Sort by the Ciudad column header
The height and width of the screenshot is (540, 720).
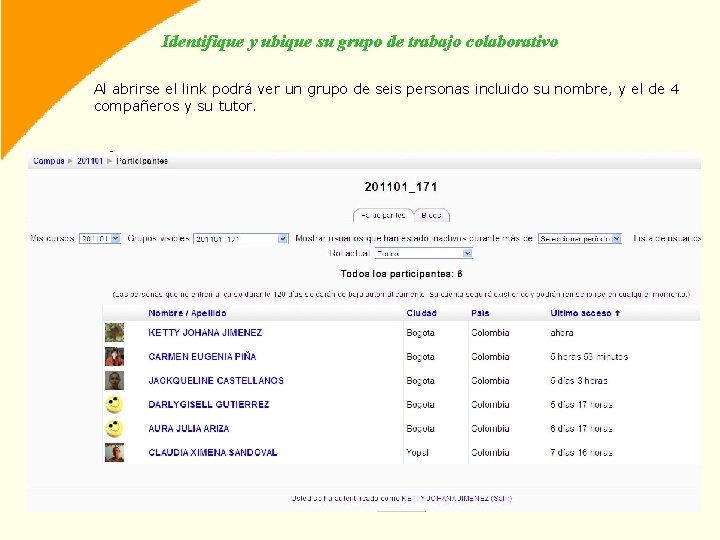422,313
